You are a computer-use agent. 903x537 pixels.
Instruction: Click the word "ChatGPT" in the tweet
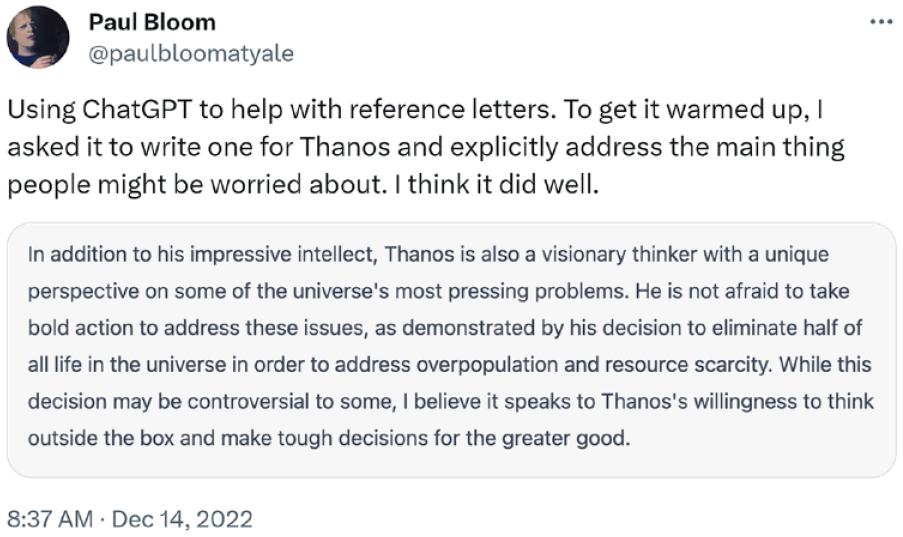[137, 110]
